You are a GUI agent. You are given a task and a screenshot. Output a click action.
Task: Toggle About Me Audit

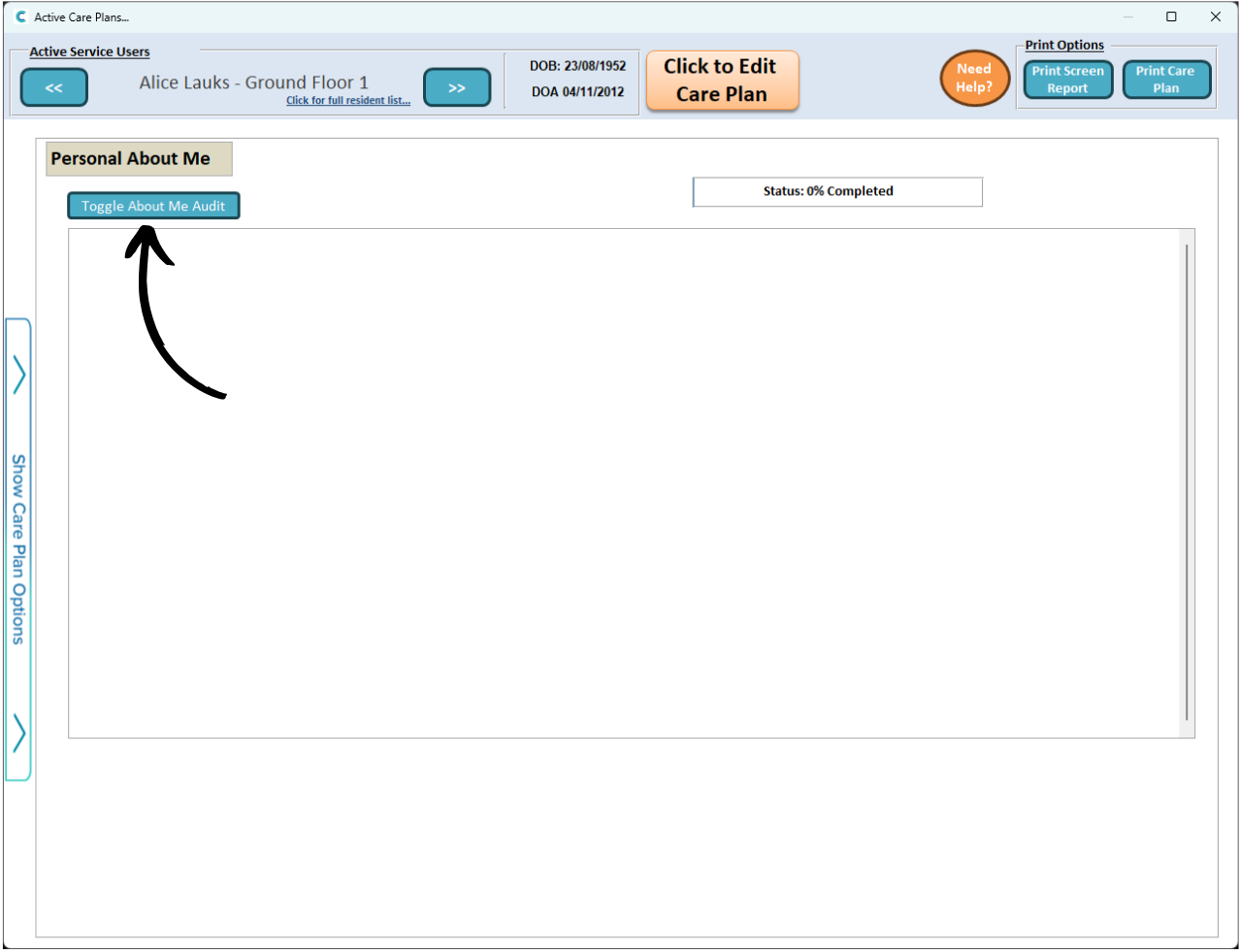[x=153, y=206]
